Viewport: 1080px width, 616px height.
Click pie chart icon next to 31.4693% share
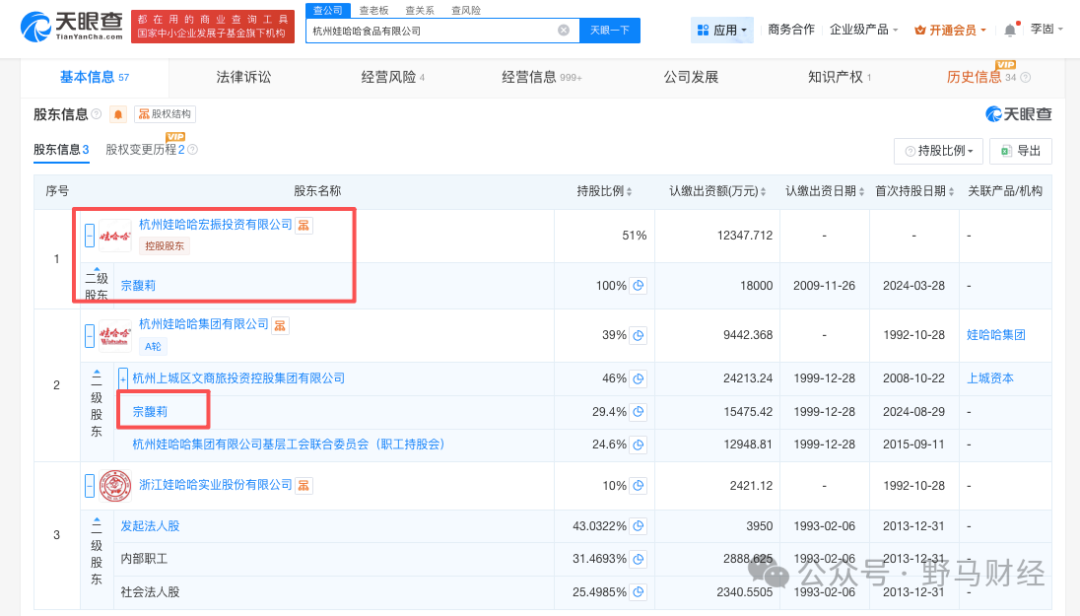click(x=638, y=559)
